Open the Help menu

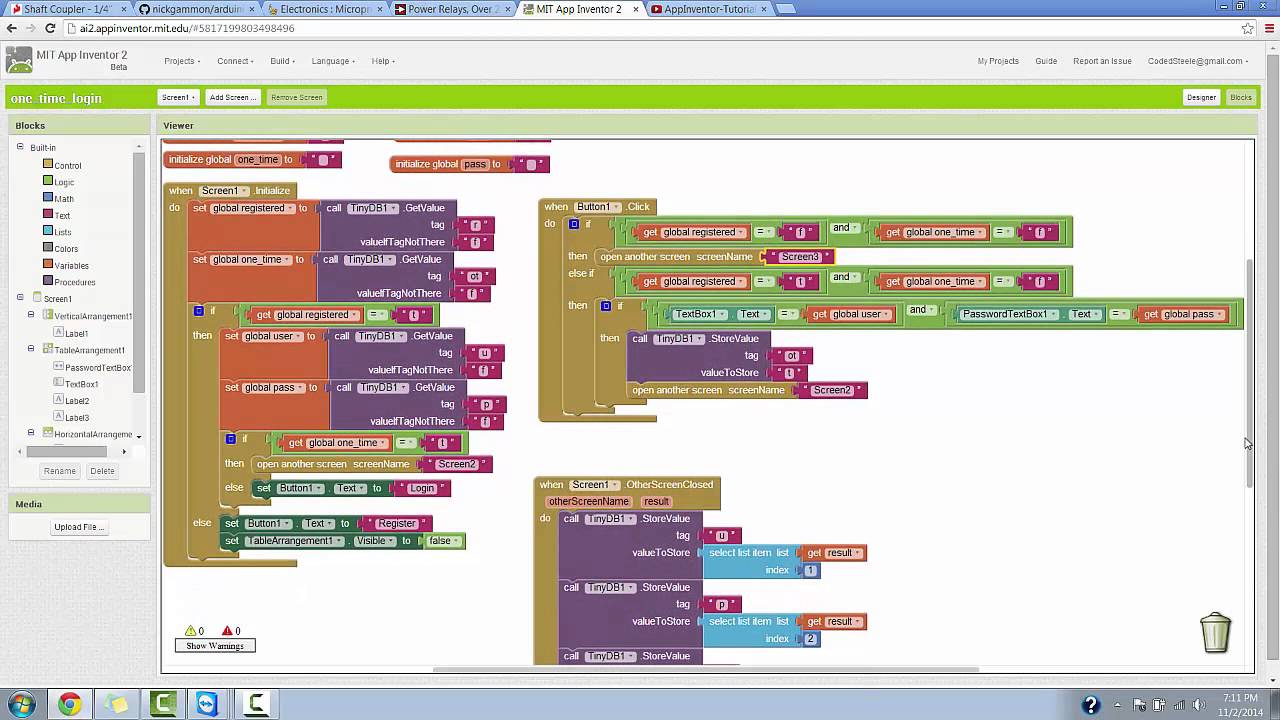(x=383, y=61)
